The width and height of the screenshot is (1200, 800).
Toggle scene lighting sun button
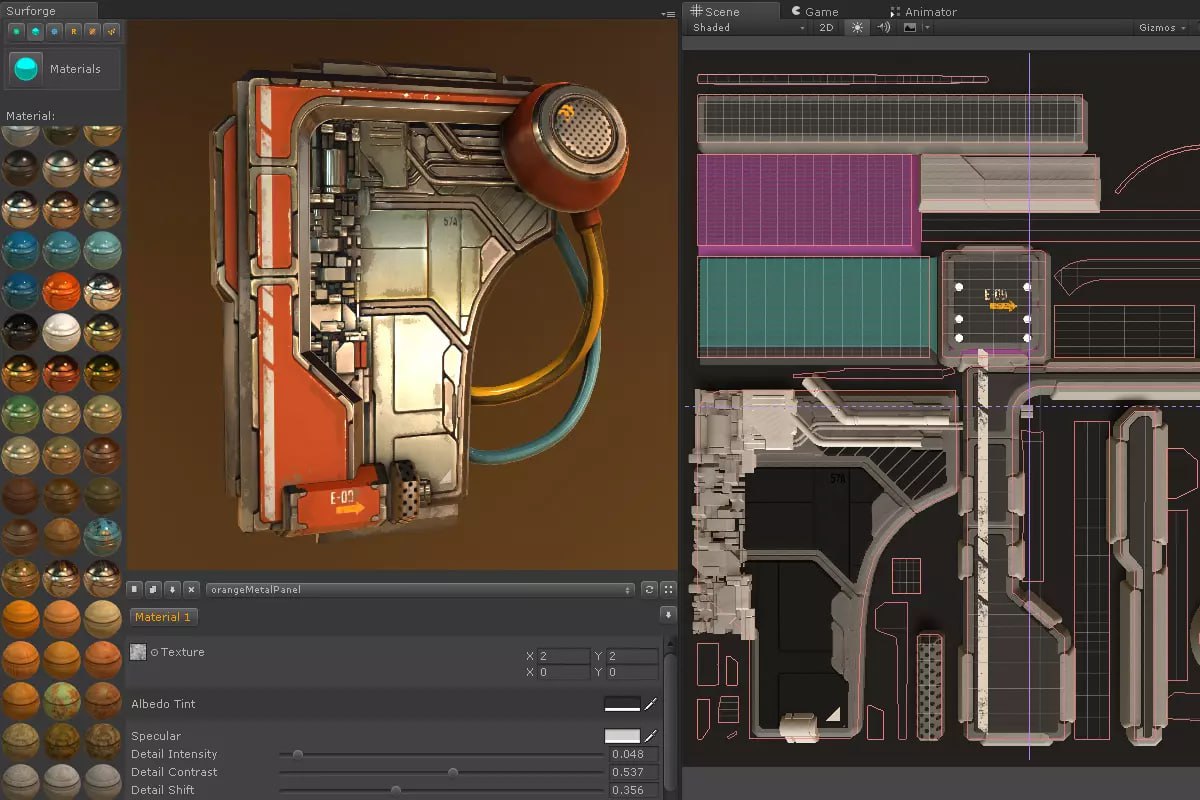click(x=856, y=28)
